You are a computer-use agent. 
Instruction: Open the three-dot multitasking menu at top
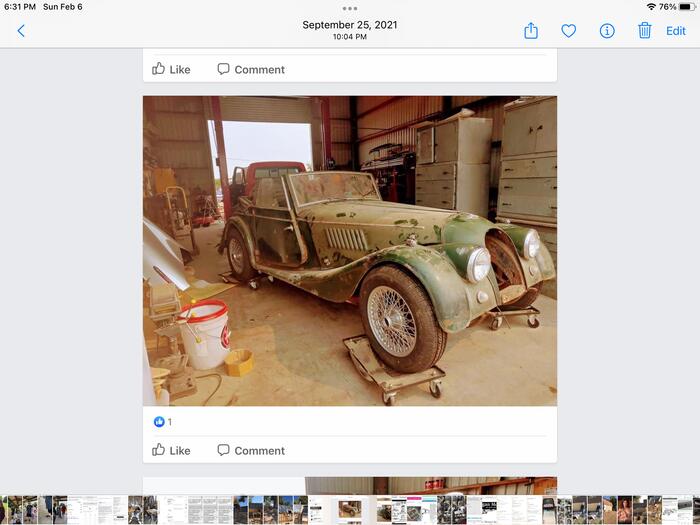click(350, 8)
